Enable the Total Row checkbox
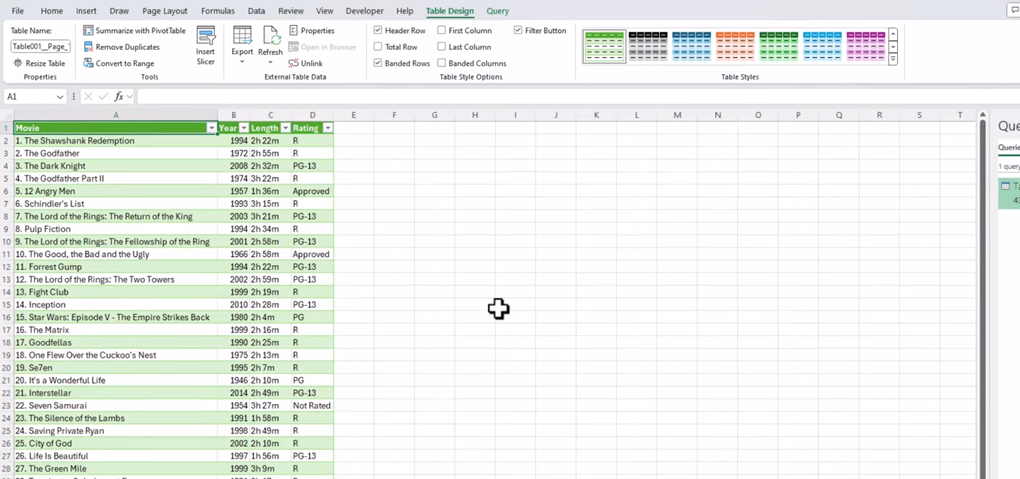Viewport: 1020px width, 479px height. (x=378, y=47)
